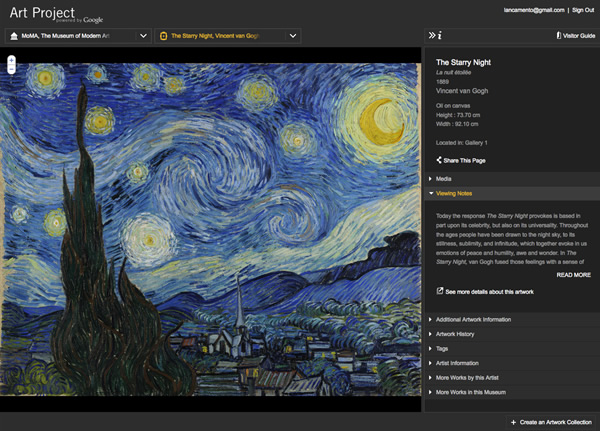Click the Visitor Guide booklet icon

(559, 36)
